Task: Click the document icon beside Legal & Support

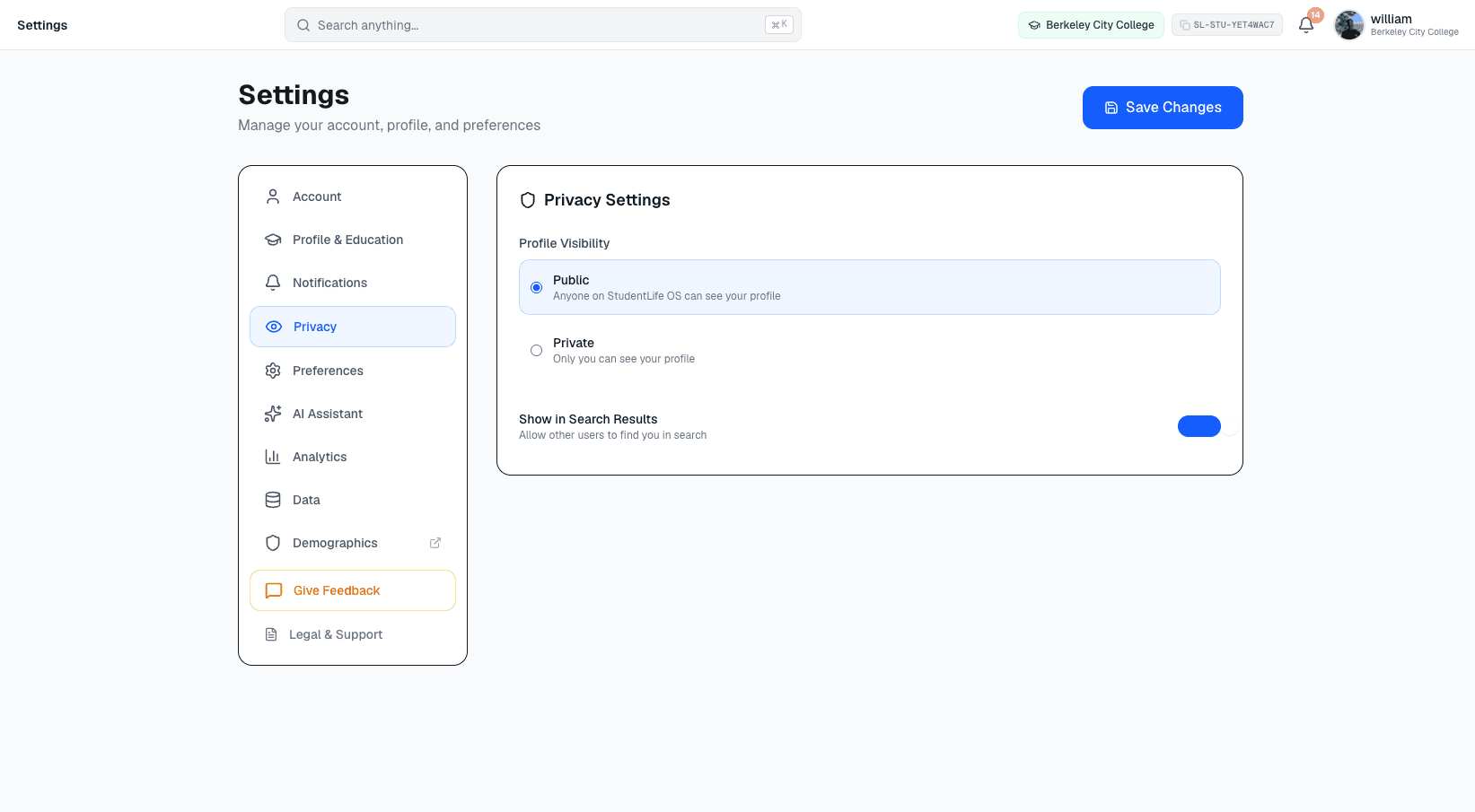Action: (271, 634)
